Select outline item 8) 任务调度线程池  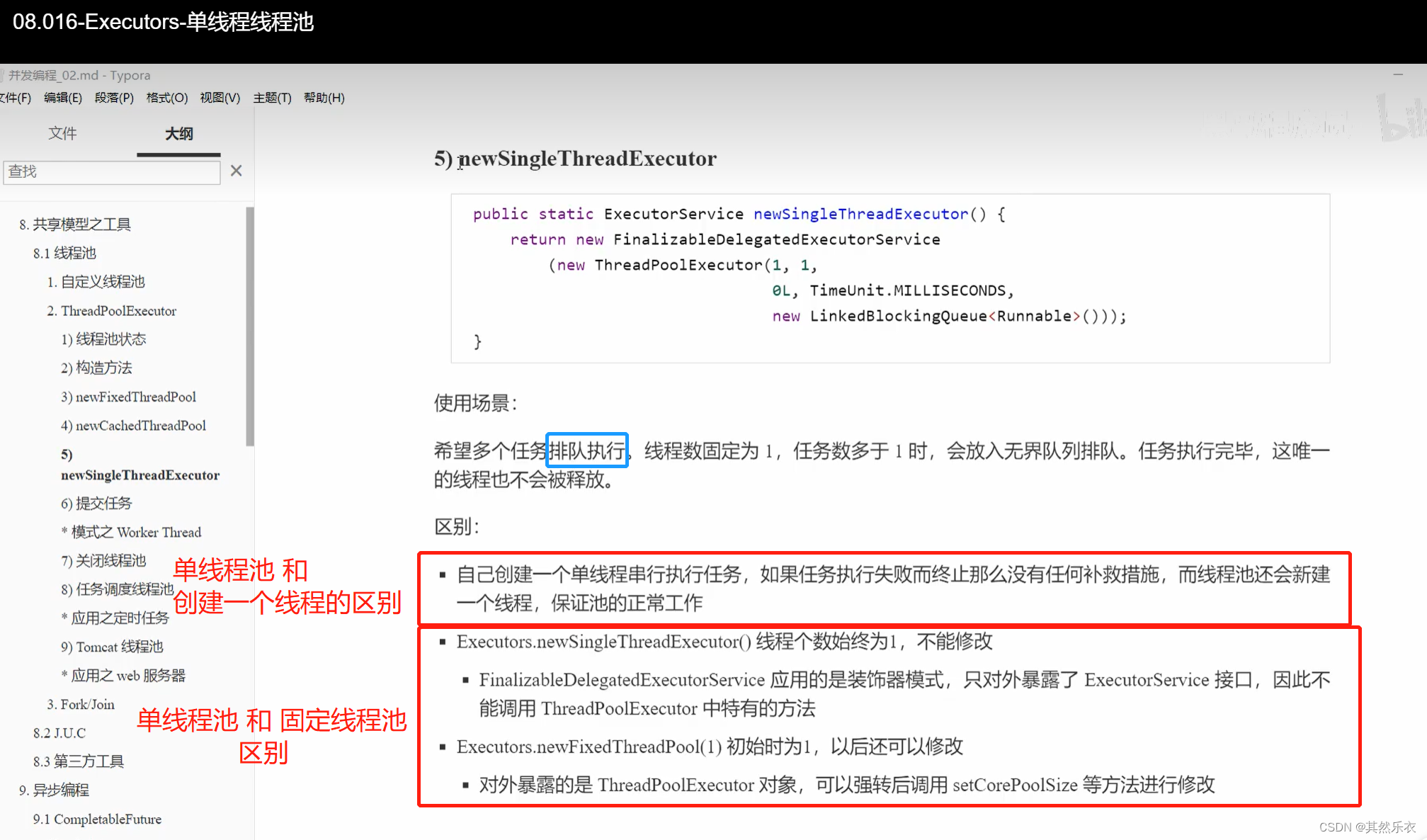[118, 589]
